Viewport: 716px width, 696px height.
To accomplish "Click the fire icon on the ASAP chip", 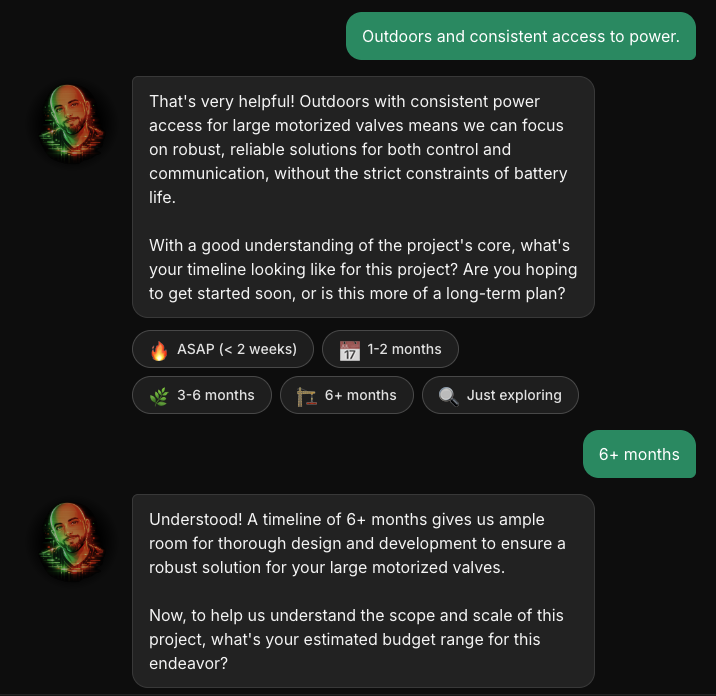I will pos(158,349).
